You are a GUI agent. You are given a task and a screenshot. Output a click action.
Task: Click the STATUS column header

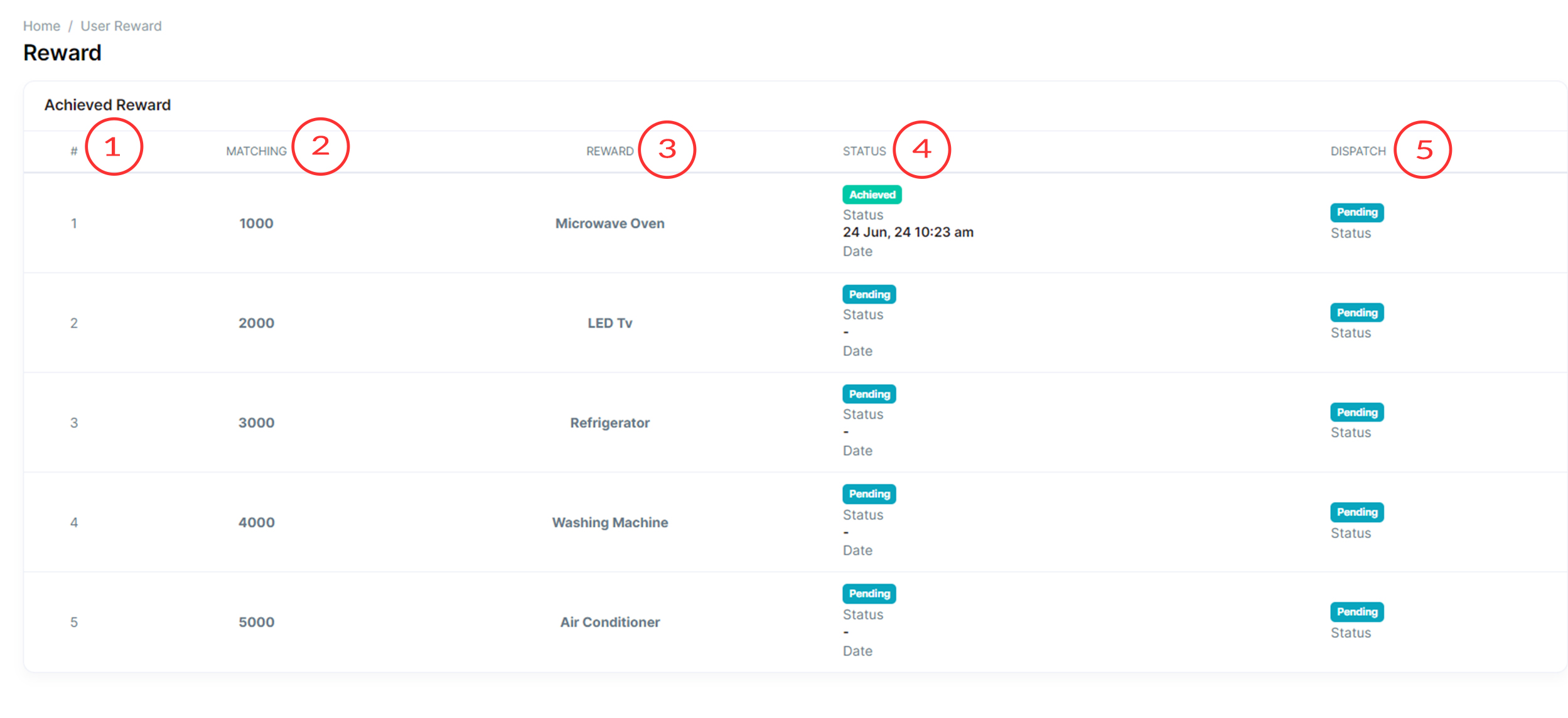(x=864, y=151)
